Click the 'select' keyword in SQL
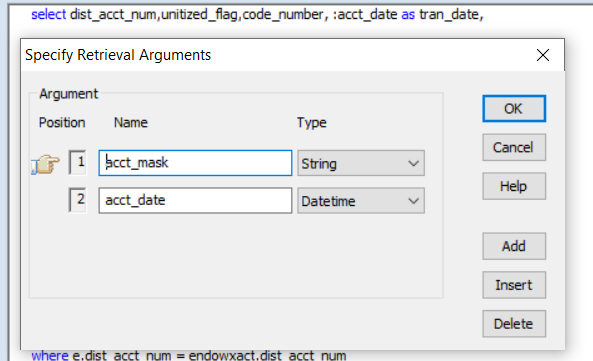 click(x=48, y=14)
